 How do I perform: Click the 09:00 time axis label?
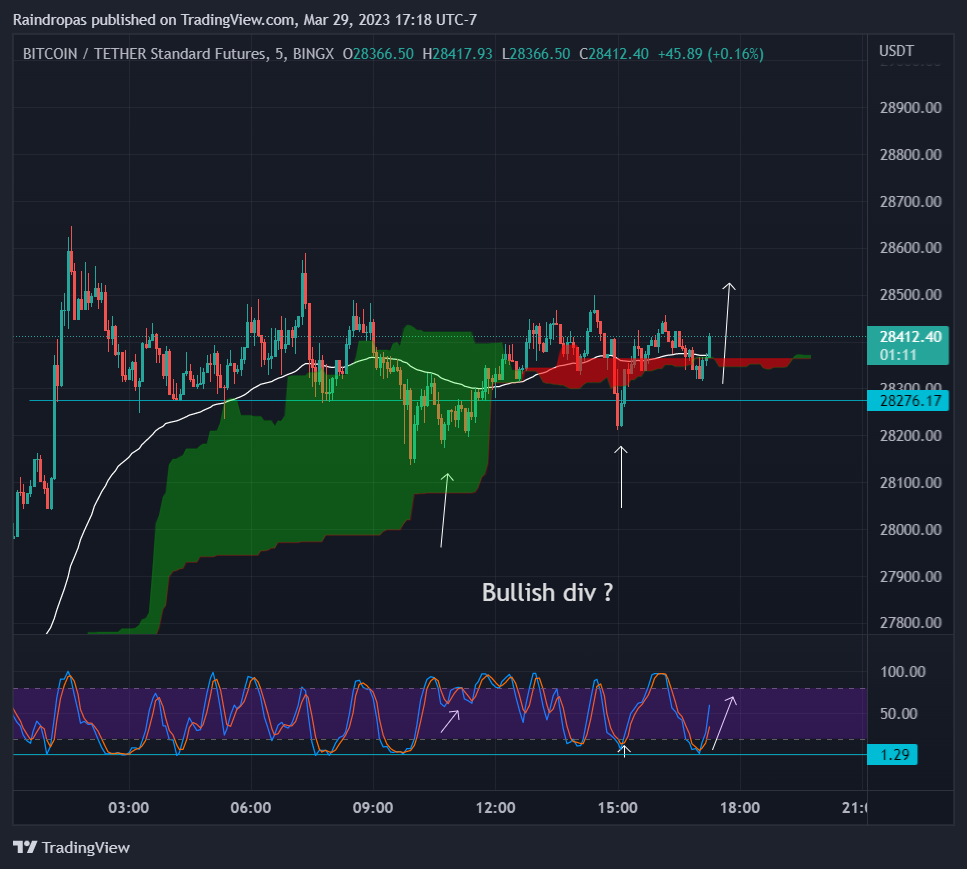pos(372,808)
